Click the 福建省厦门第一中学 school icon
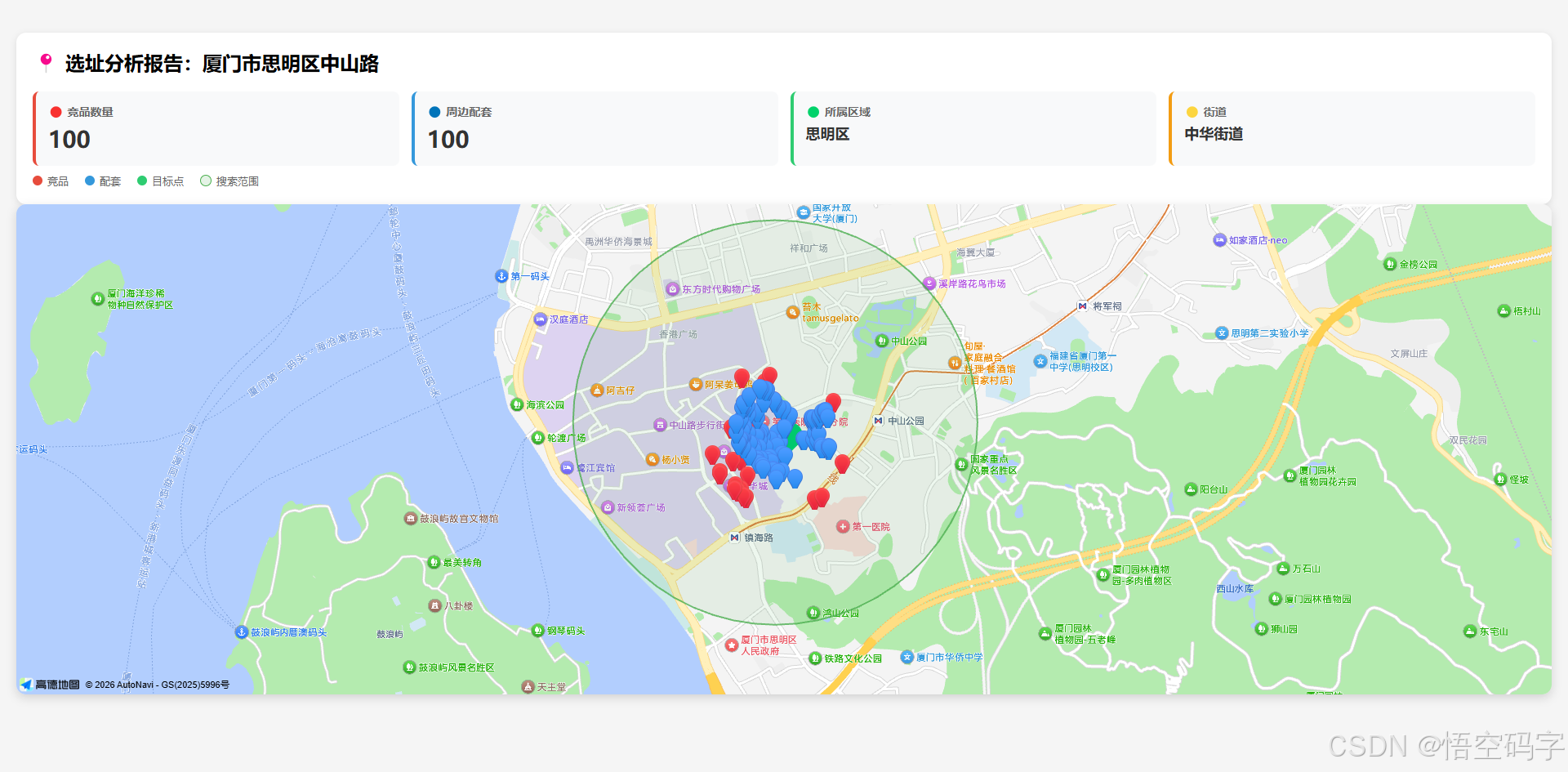 tap(1040, 361)
